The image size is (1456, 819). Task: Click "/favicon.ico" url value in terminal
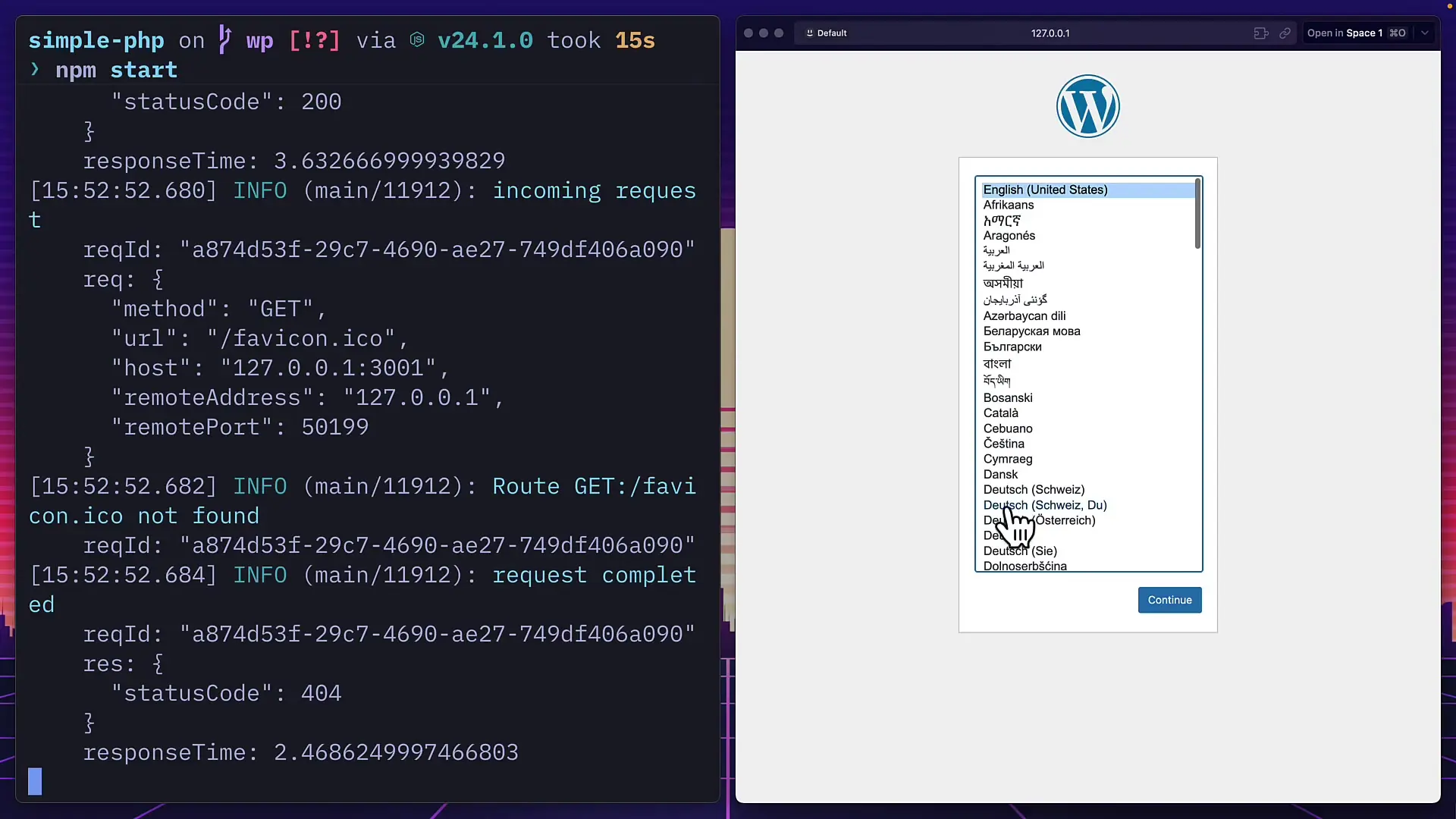[301, 338]
